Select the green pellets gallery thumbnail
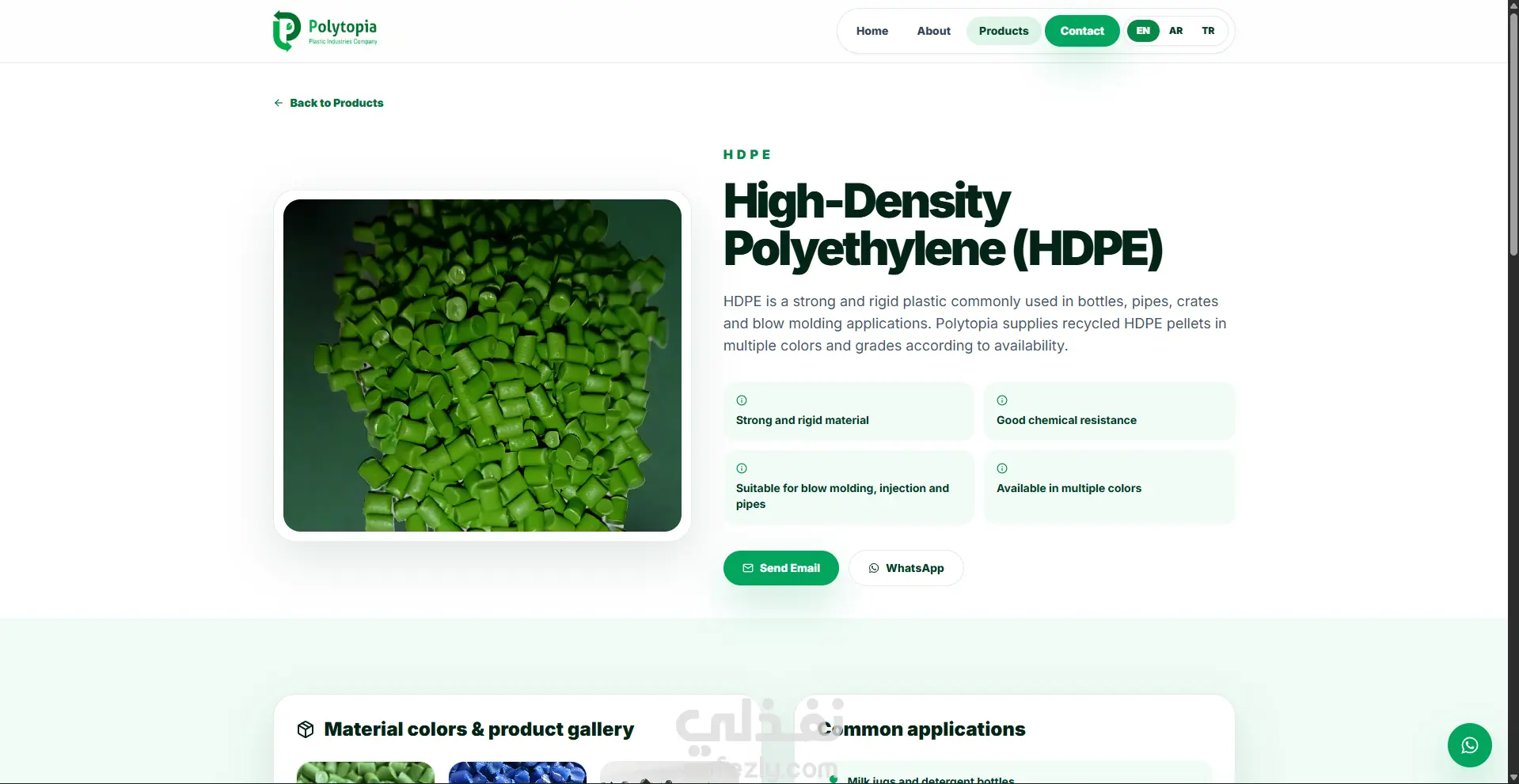 point(366,772)
